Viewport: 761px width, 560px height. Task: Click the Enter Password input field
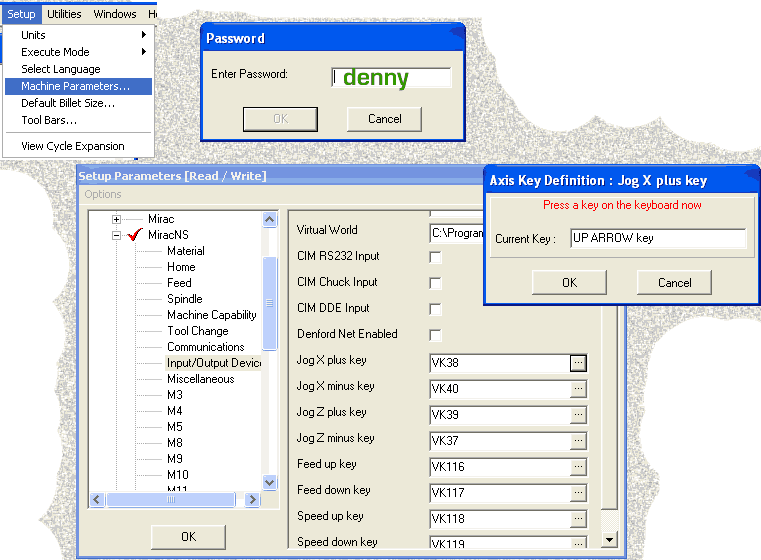pos(392,78)
